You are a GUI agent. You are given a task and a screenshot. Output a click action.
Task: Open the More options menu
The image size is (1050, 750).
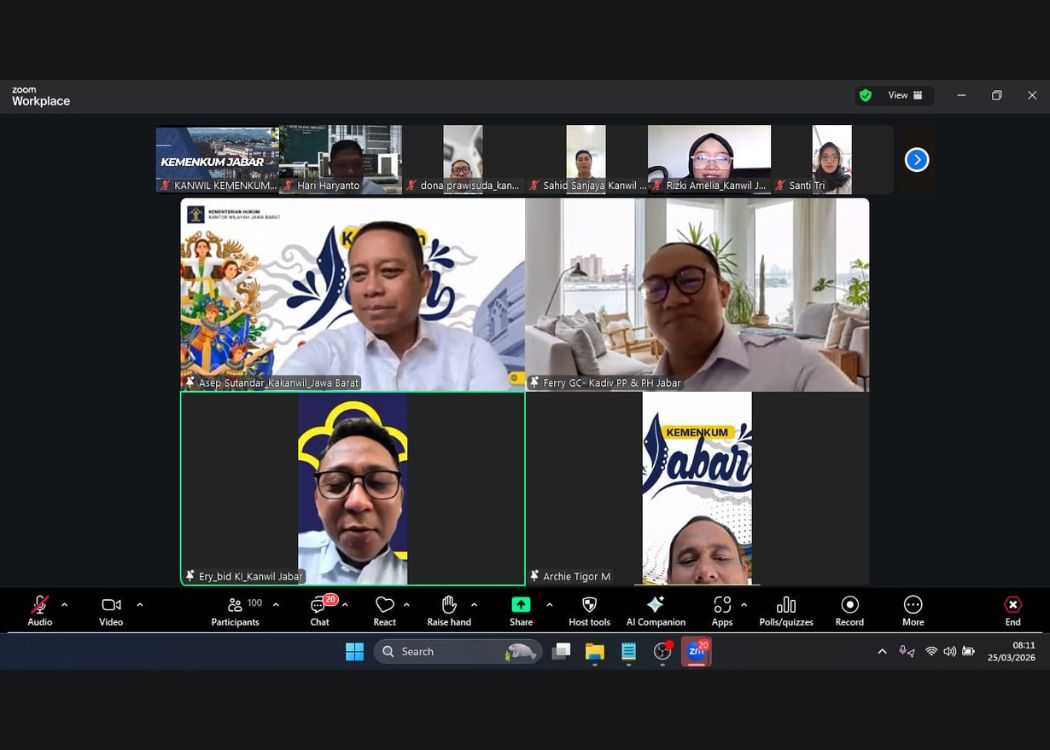(912, 610)
